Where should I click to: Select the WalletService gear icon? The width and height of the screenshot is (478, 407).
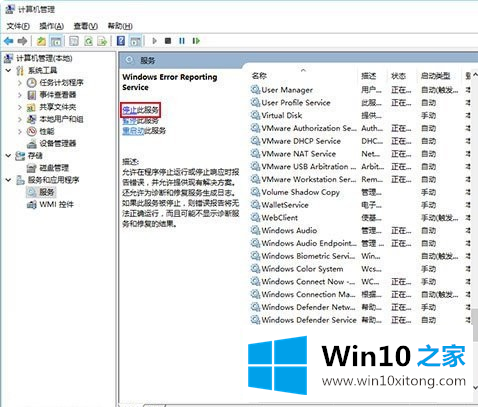click(255, 205)
